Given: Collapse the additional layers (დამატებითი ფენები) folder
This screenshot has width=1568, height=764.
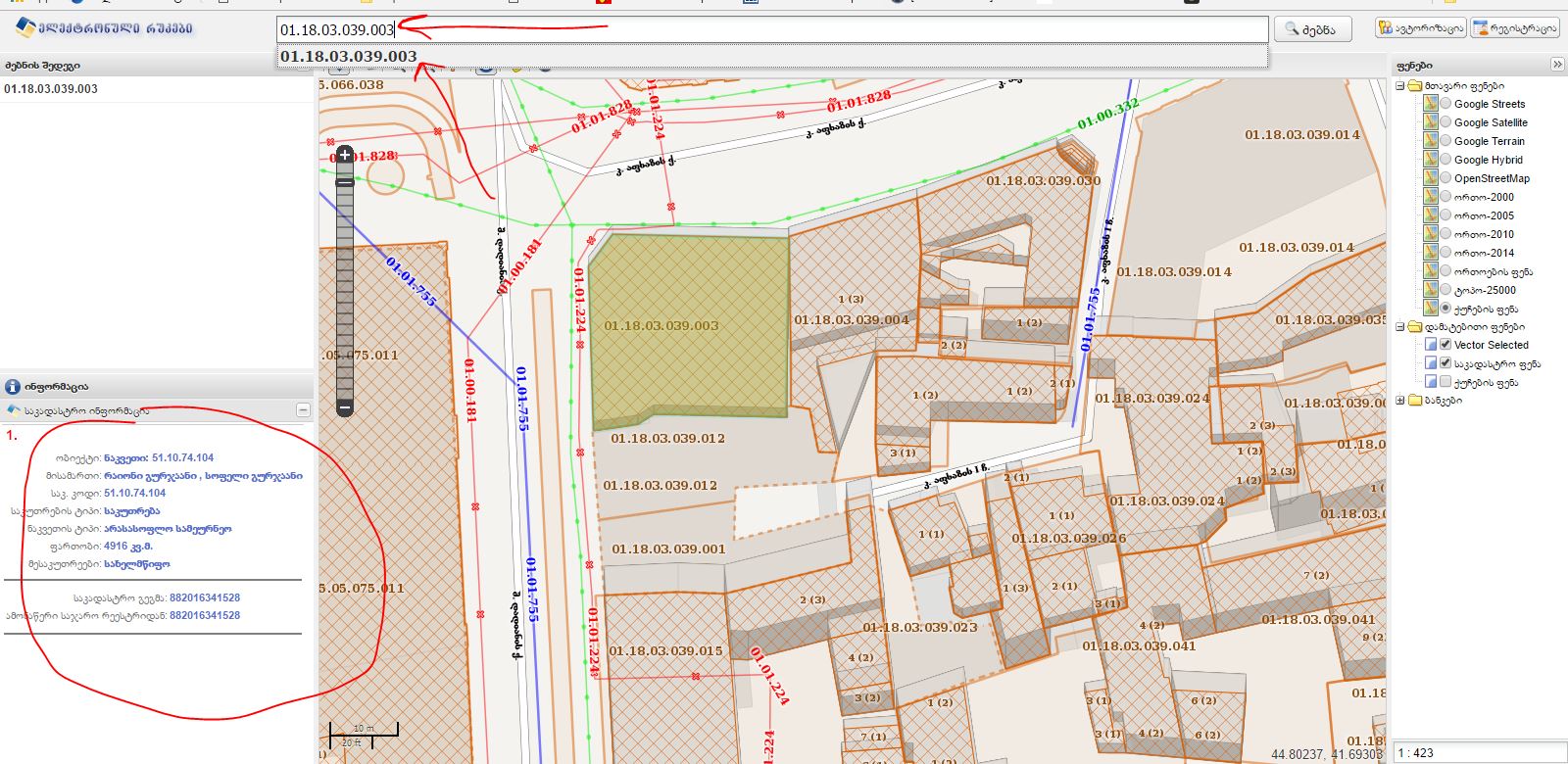Looking at the screenshot, I should (1400, 327).
